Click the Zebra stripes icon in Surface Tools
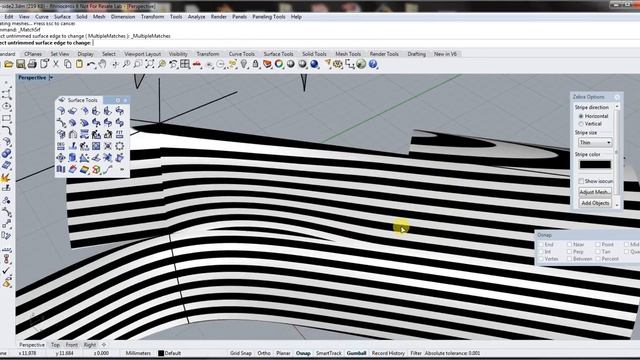The image size is (640, 360). click(61, 169)
